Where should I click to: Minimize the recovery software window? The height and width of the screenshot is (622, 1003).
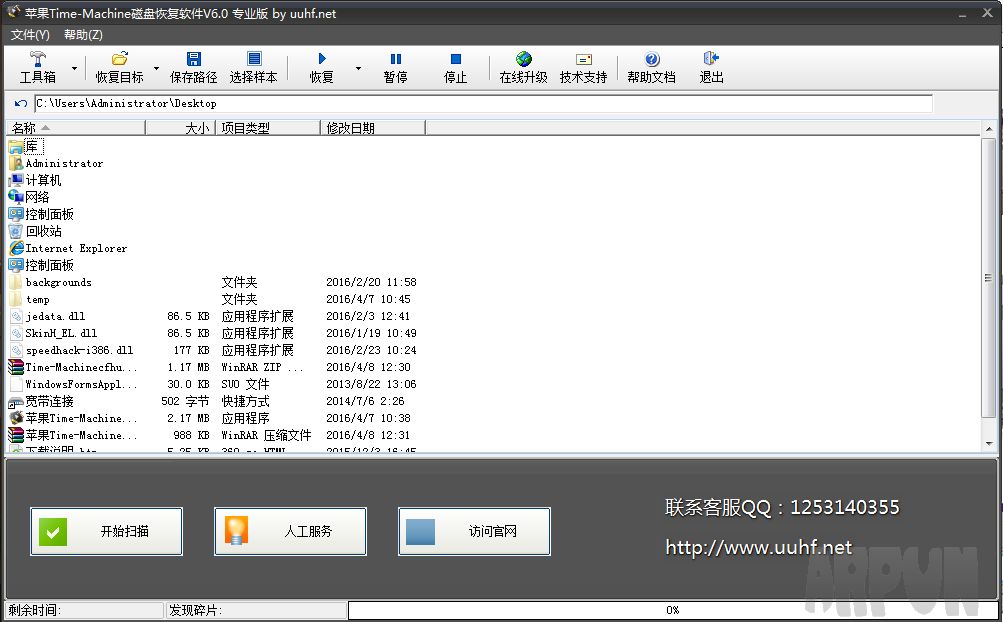(962, 13)
